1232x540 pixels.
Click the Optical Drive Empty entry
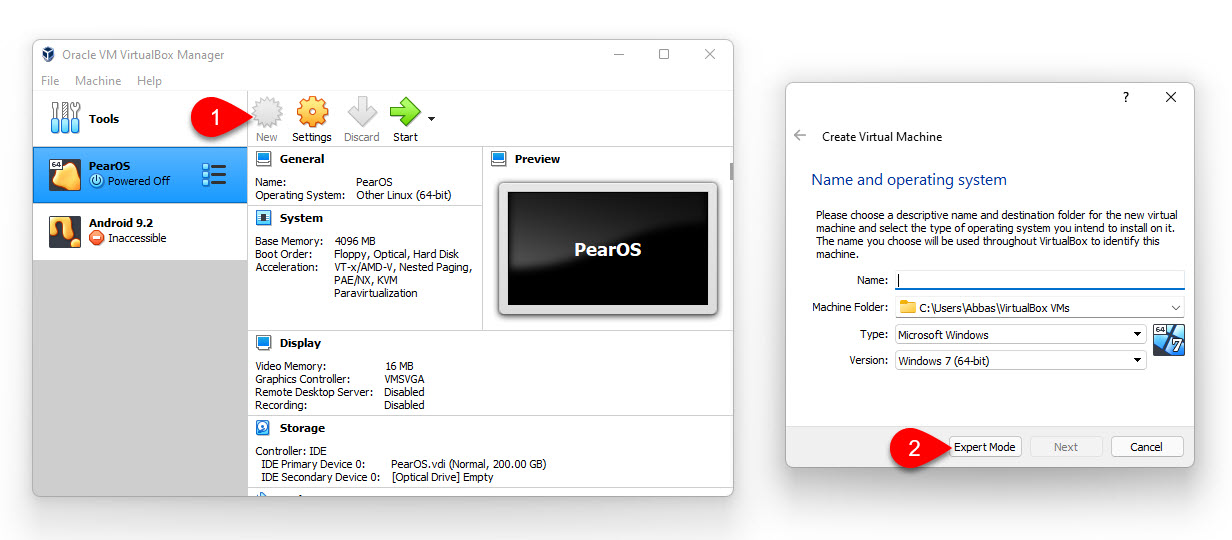click(442, 477)
